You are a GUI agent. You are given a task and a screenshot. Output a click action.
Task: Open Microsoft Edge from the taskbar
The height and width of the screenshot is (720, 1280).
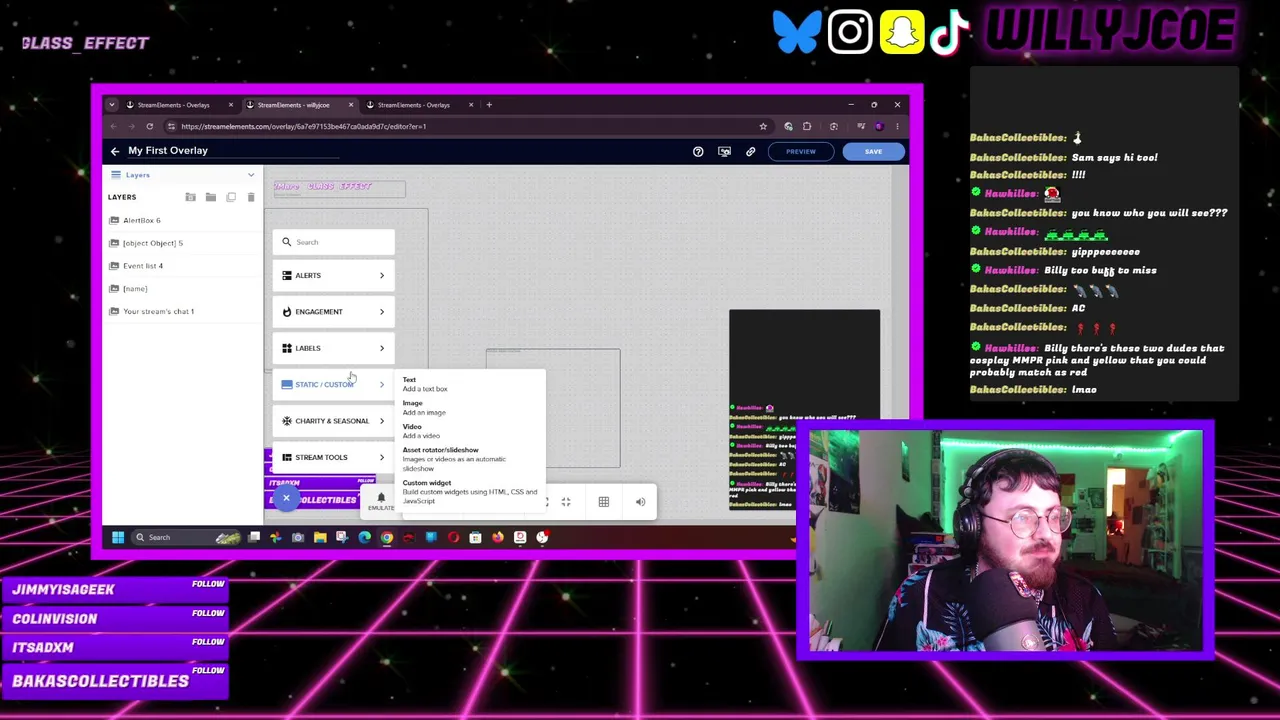pyautogui.click(x=365, y=538)
